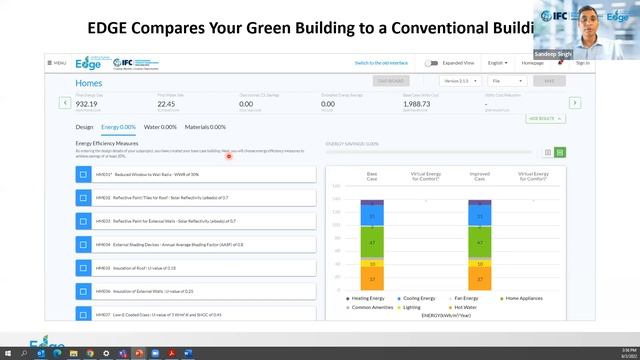This screenshot has height=360, width=640.
Task: Select the green bar chart view icon
Action: point(560,152)
